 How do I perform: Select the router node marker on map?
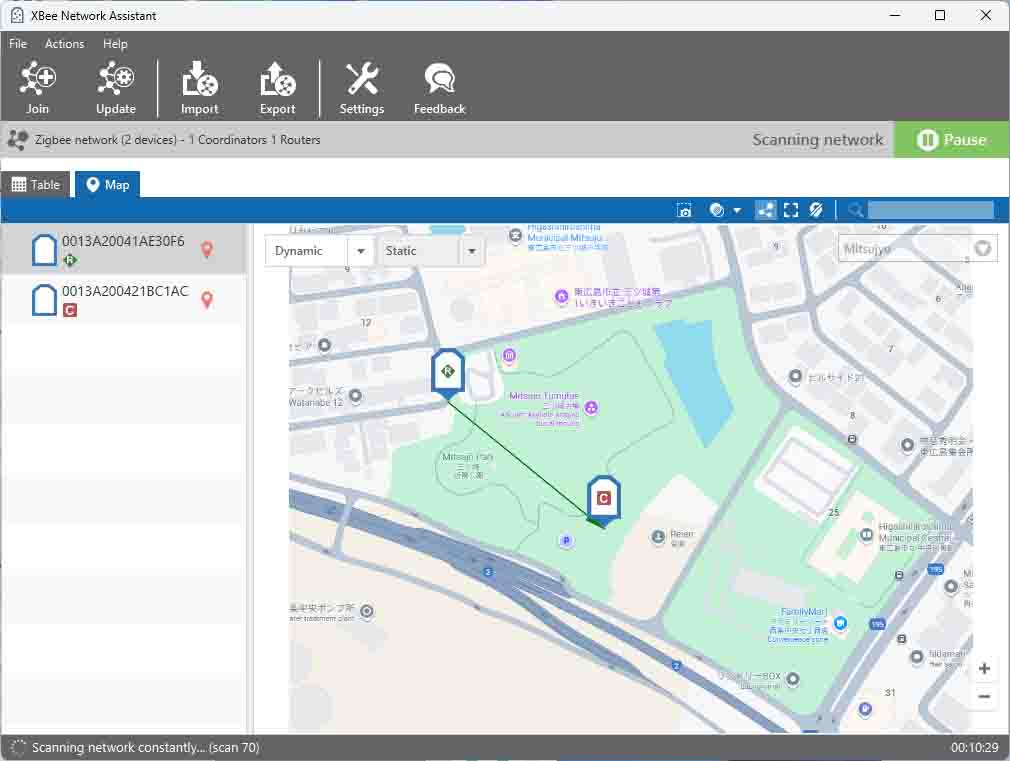pyautogui.click(x=448, y=374)
